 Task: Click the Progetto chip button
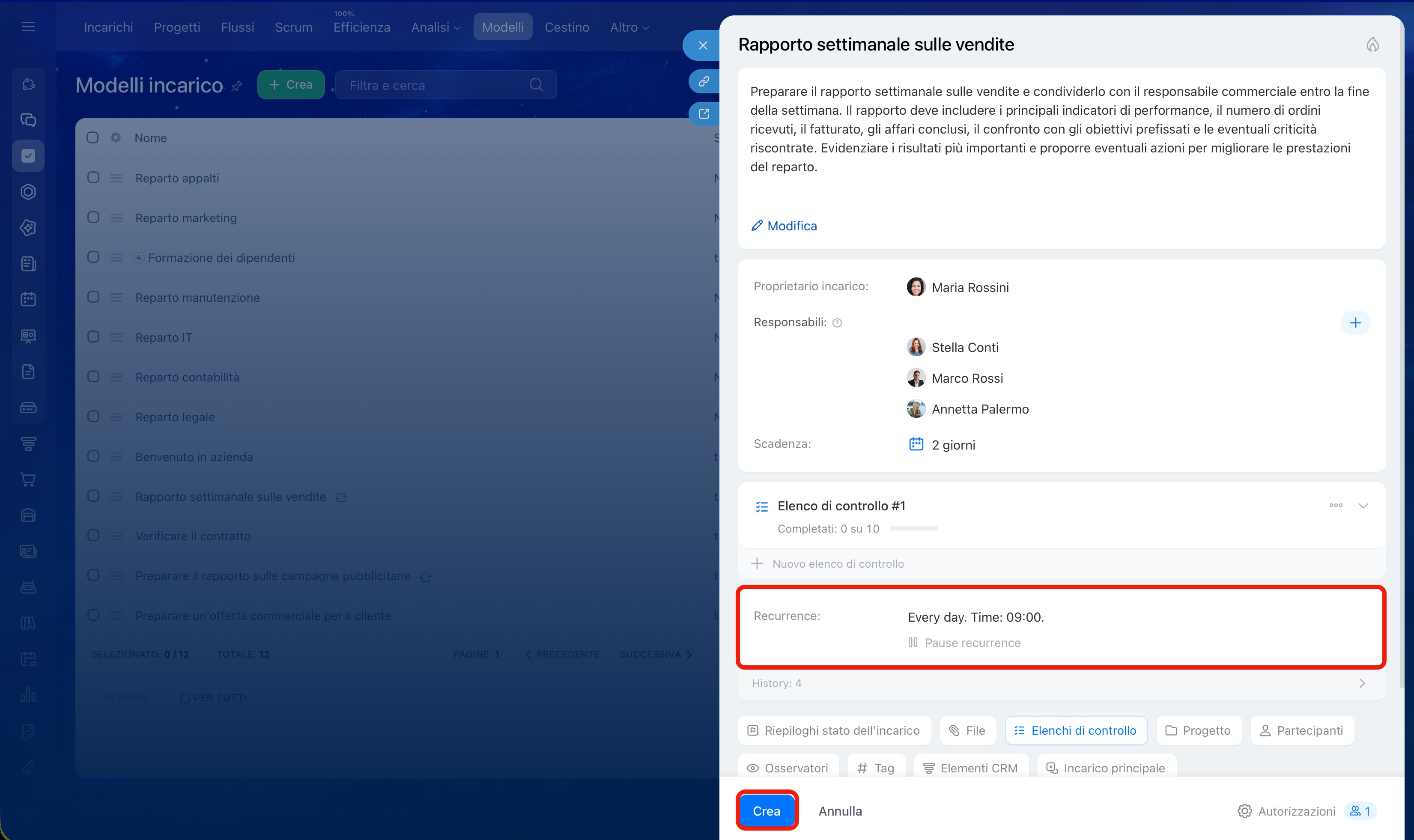[x=1198, y=730]
